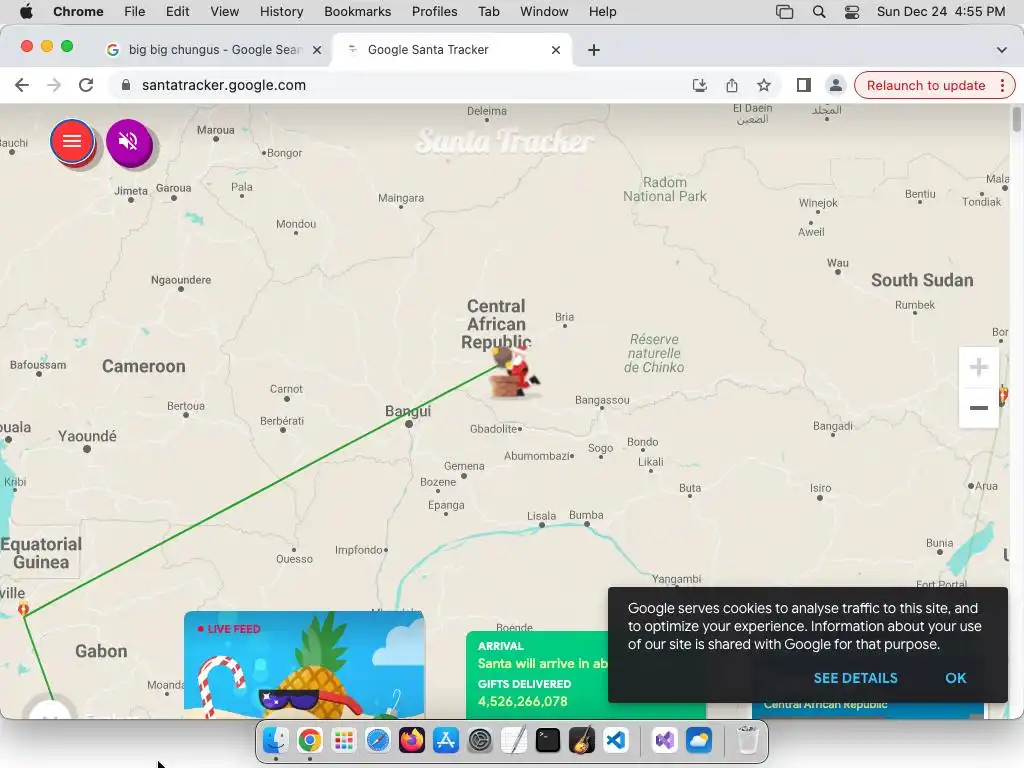Toggle the Chrome side panel
Image resolution: width=1024 pixels, height=768 pixels.
click(x=803, y=85)
